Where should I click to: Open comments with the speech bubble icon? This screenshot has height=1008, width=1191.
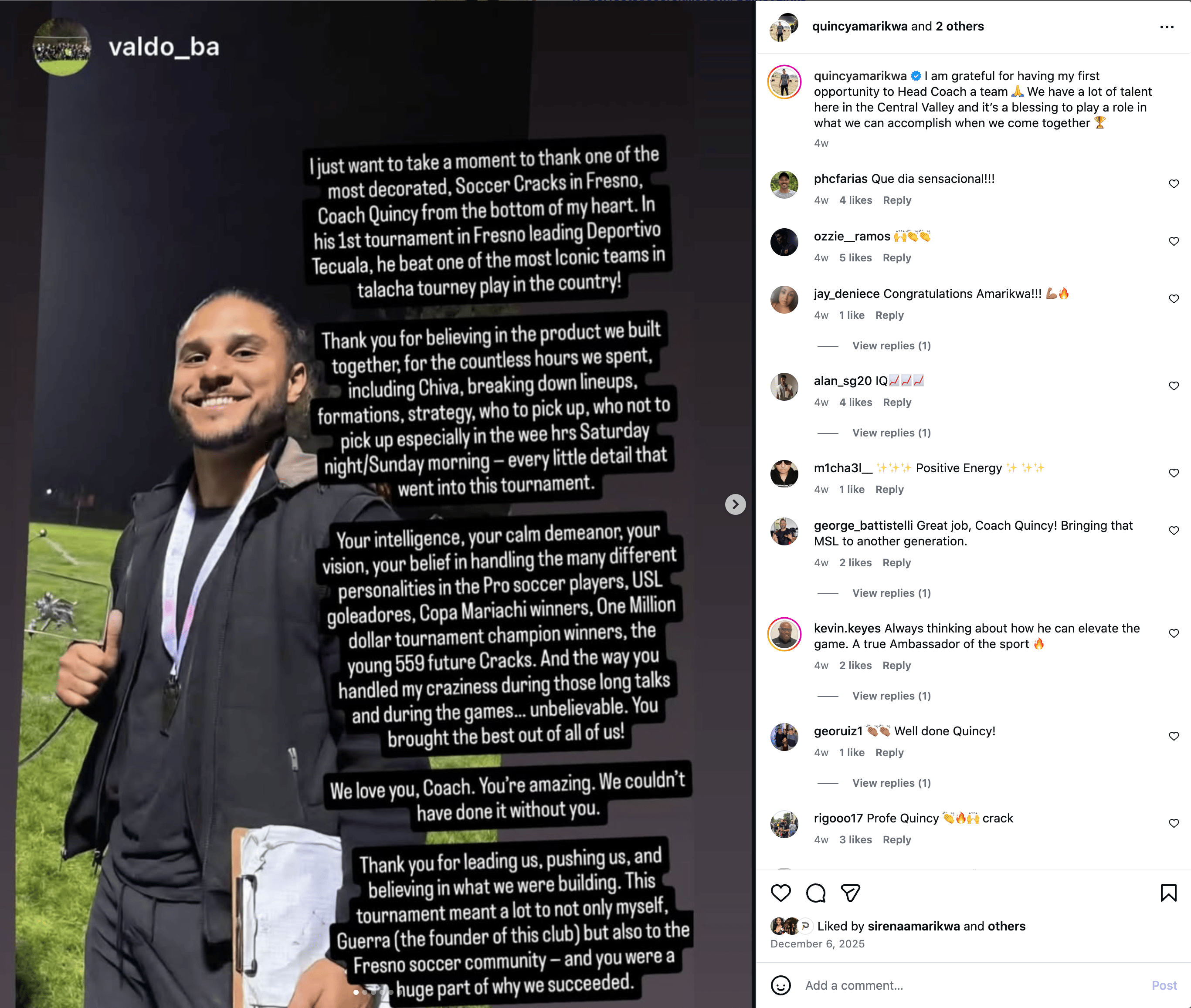pyautogui.click(x=815, y=893)
